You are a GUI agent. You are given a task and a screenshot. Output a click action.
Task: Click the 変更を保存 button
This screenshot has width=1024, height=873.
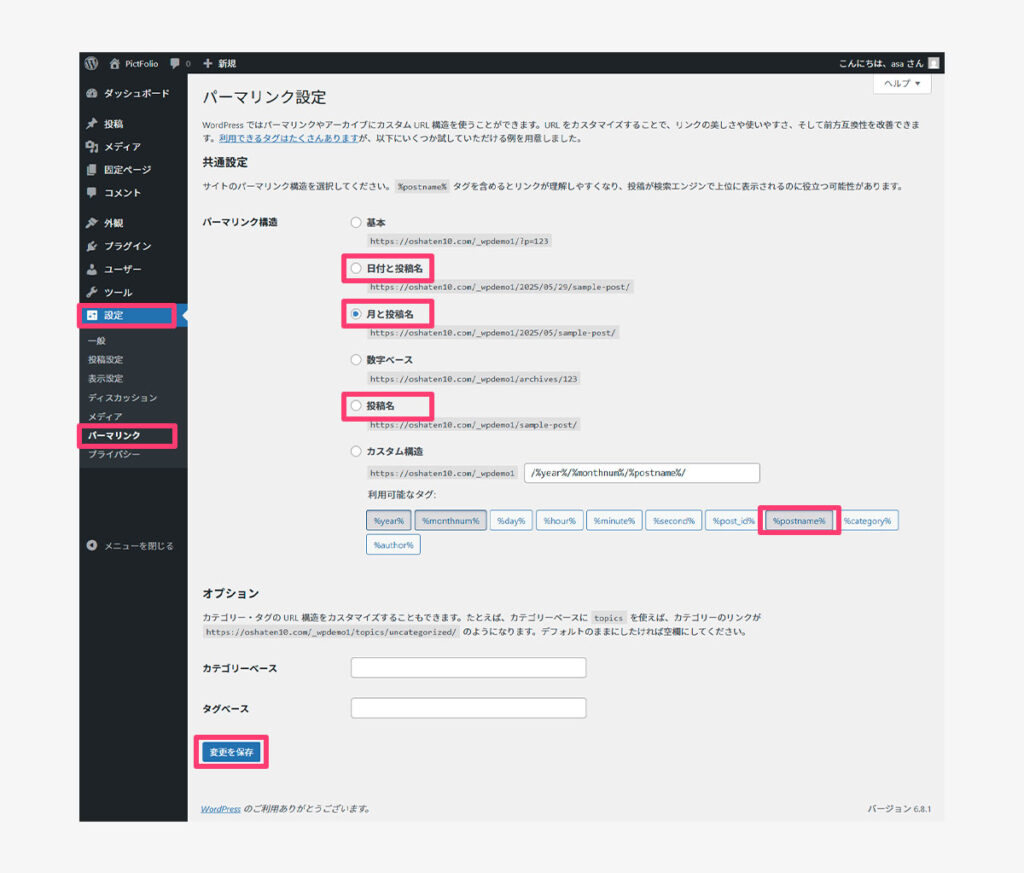tap(231, 752)
